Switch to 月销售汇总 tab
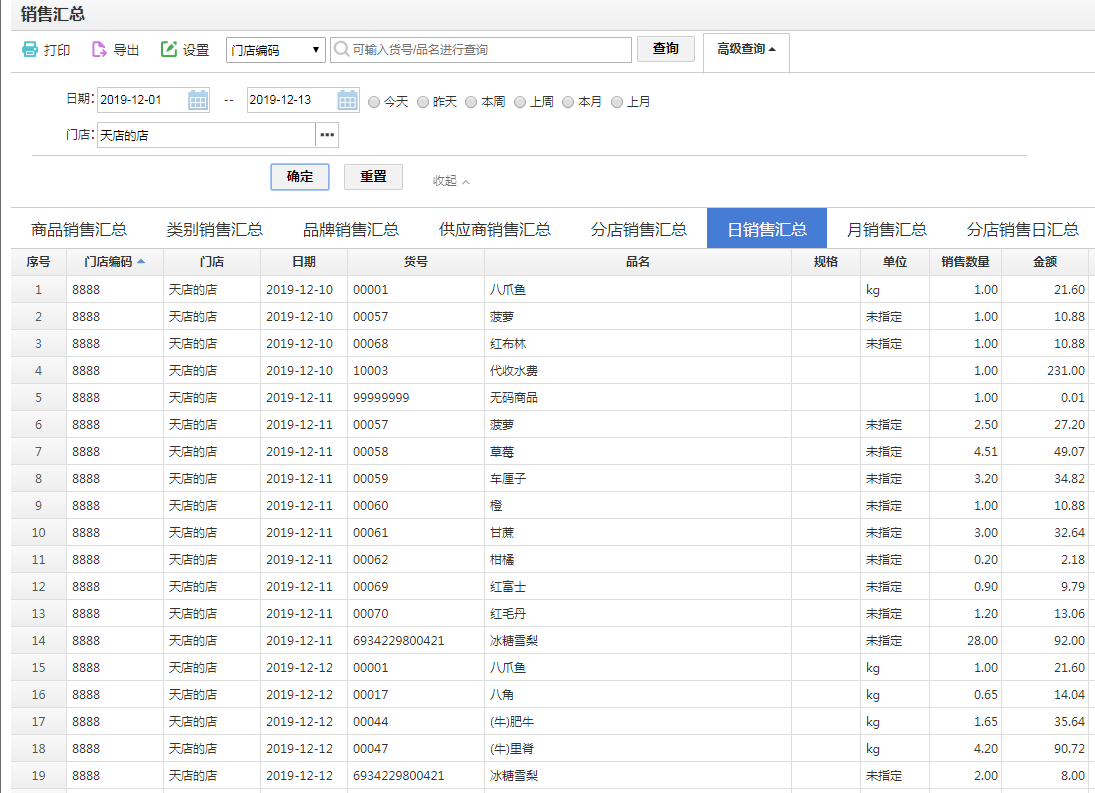 tap(886, 229)
